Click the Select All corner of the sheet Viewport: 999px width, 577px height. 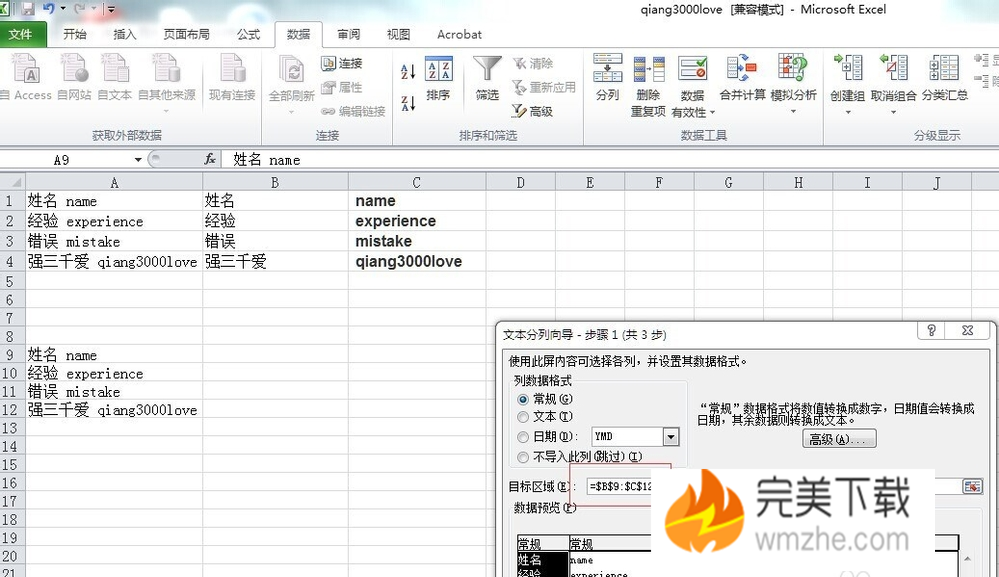click(x=13, y=182)
